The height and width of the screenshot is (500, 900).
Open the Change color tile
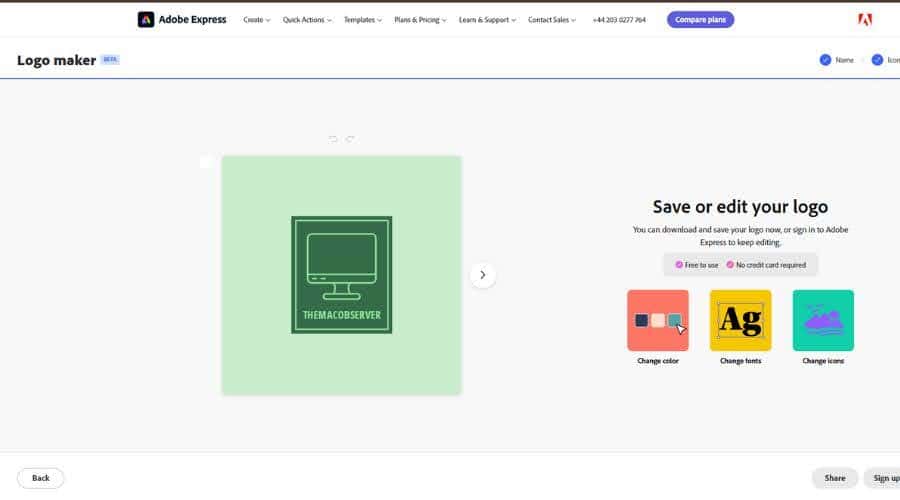pos(658,320)
